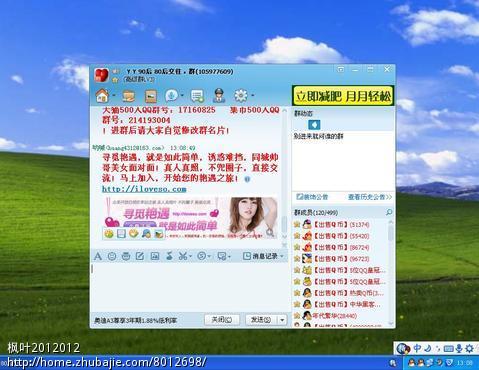
Task: Open the http://iloveso.com link
Action: 144,189
